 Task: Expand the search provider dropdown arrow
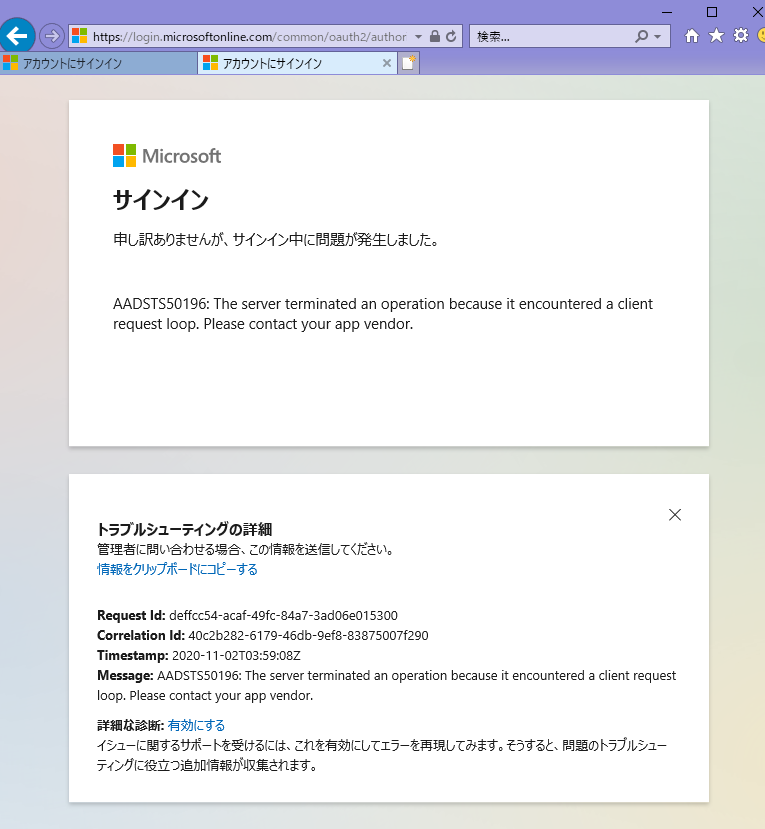(x=658, y=36)
